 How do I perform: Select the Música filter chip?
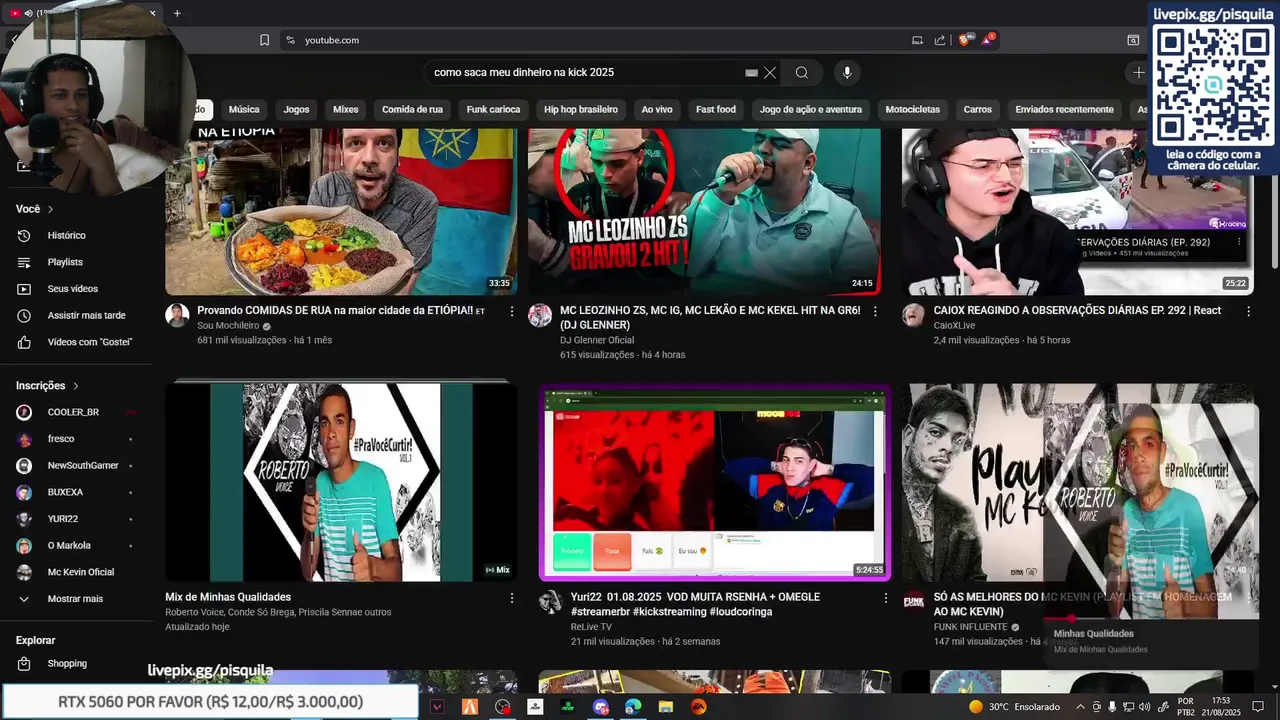244,109
